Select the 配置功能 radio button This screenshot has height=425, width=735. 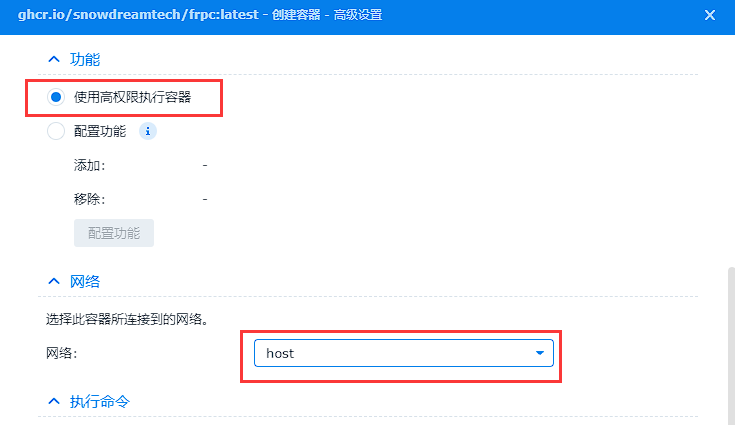[x=56, y=131]
